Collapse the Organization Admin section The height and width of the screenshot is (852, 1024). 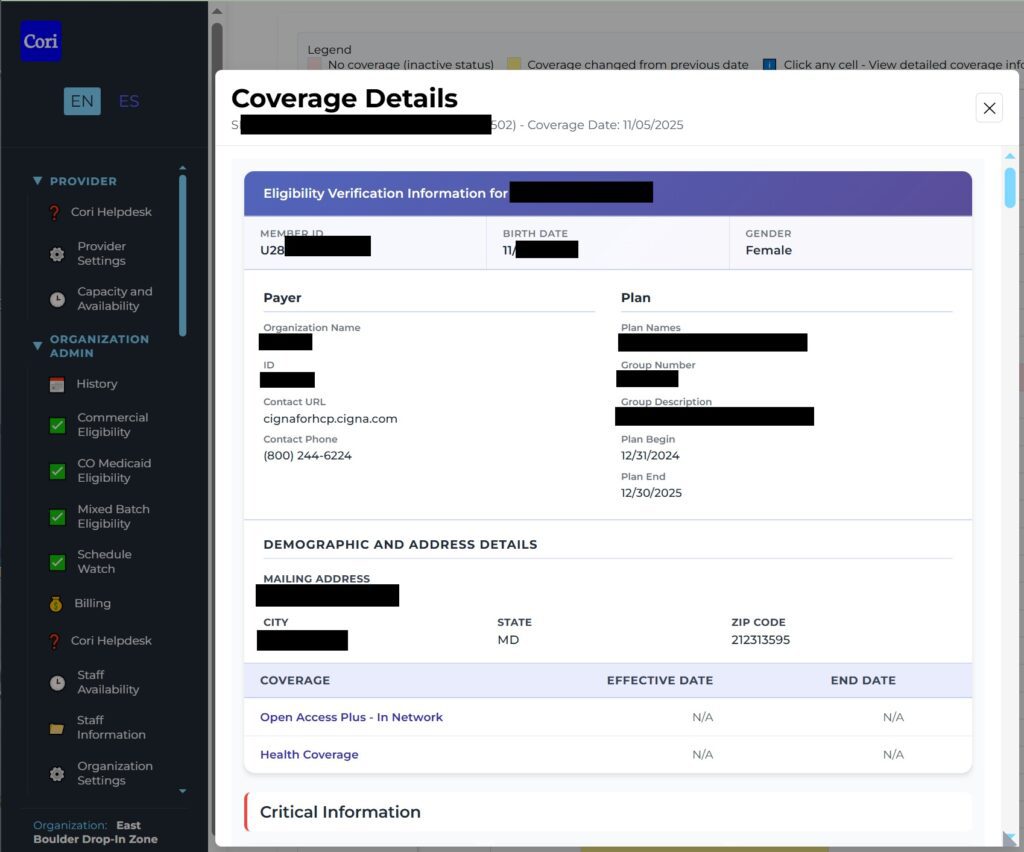point(38,346)
